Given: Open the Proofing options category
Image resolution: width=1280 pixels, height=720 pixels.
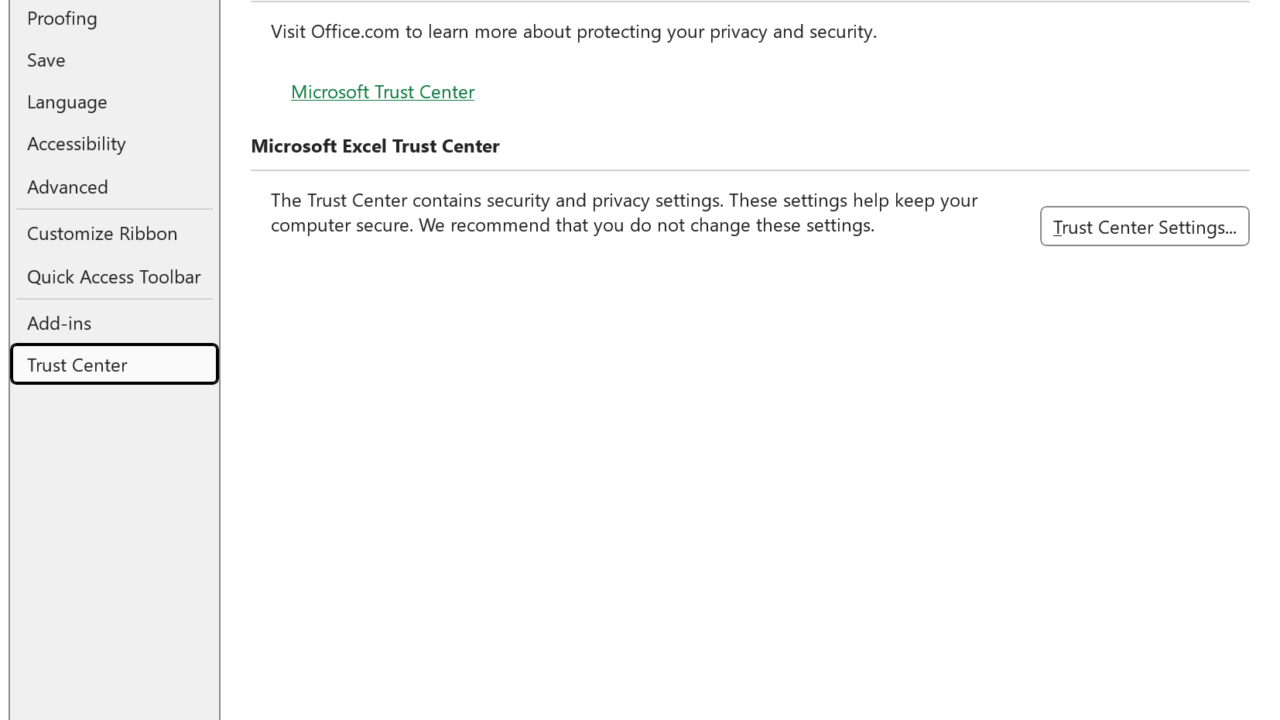Looking at the screenshot, I should click(62, 18).
